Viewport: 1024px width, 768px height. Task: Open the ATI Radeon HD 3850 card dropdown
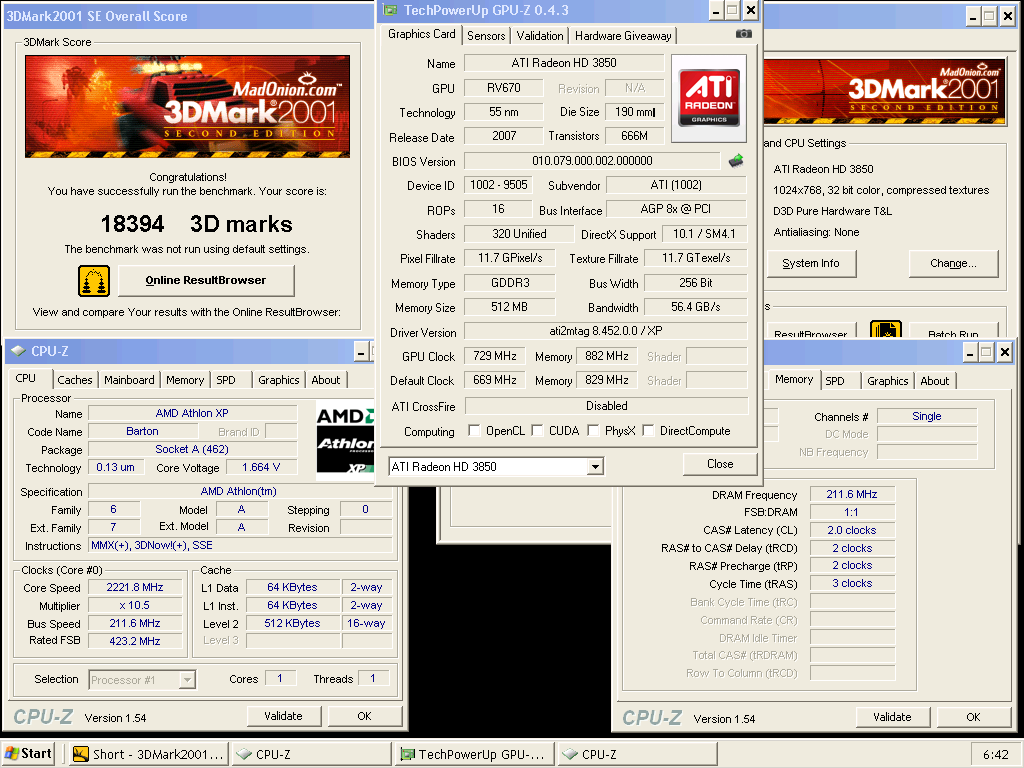pos(594,467)
